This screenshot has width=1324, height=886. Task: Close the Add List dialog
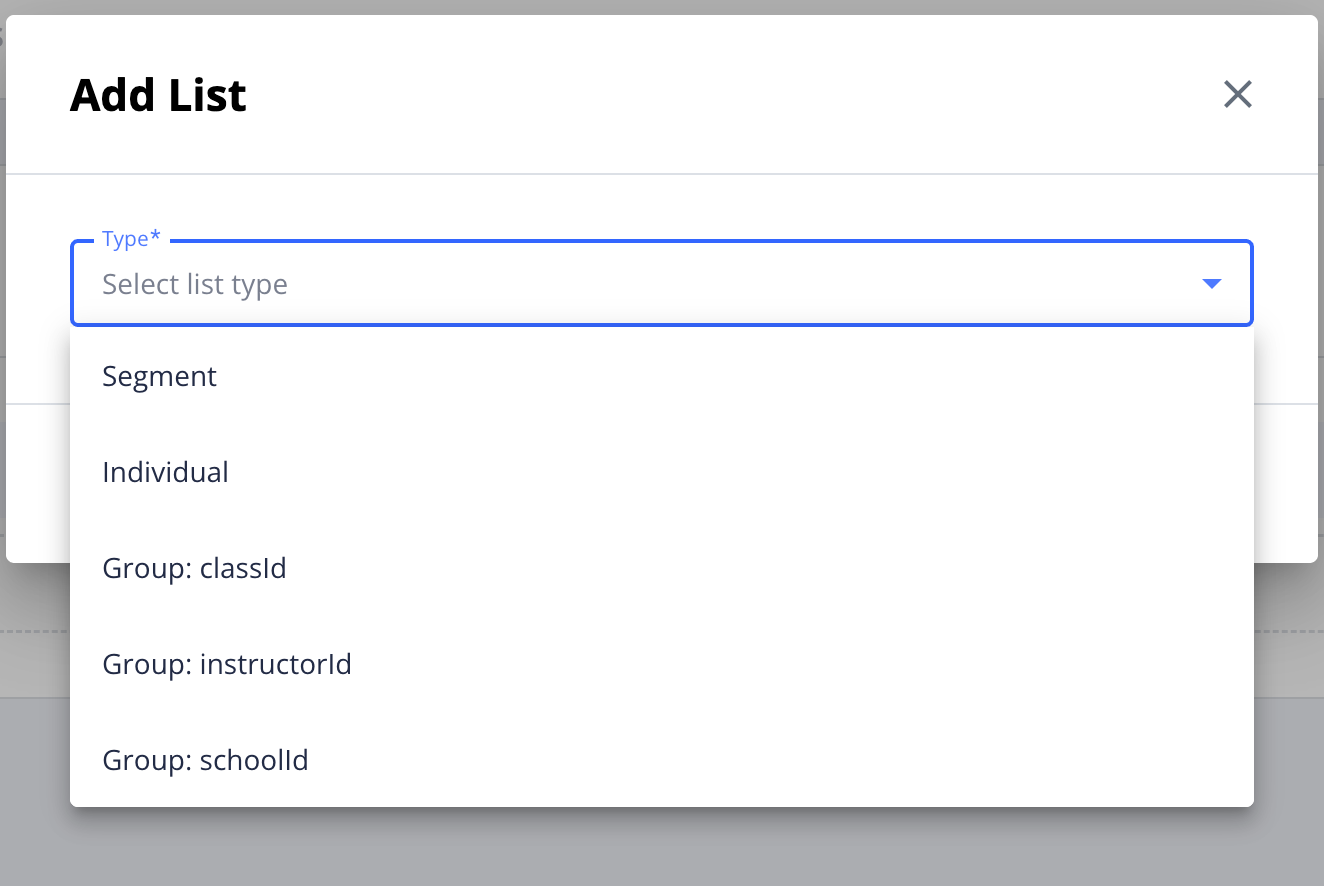(1237, 95)
